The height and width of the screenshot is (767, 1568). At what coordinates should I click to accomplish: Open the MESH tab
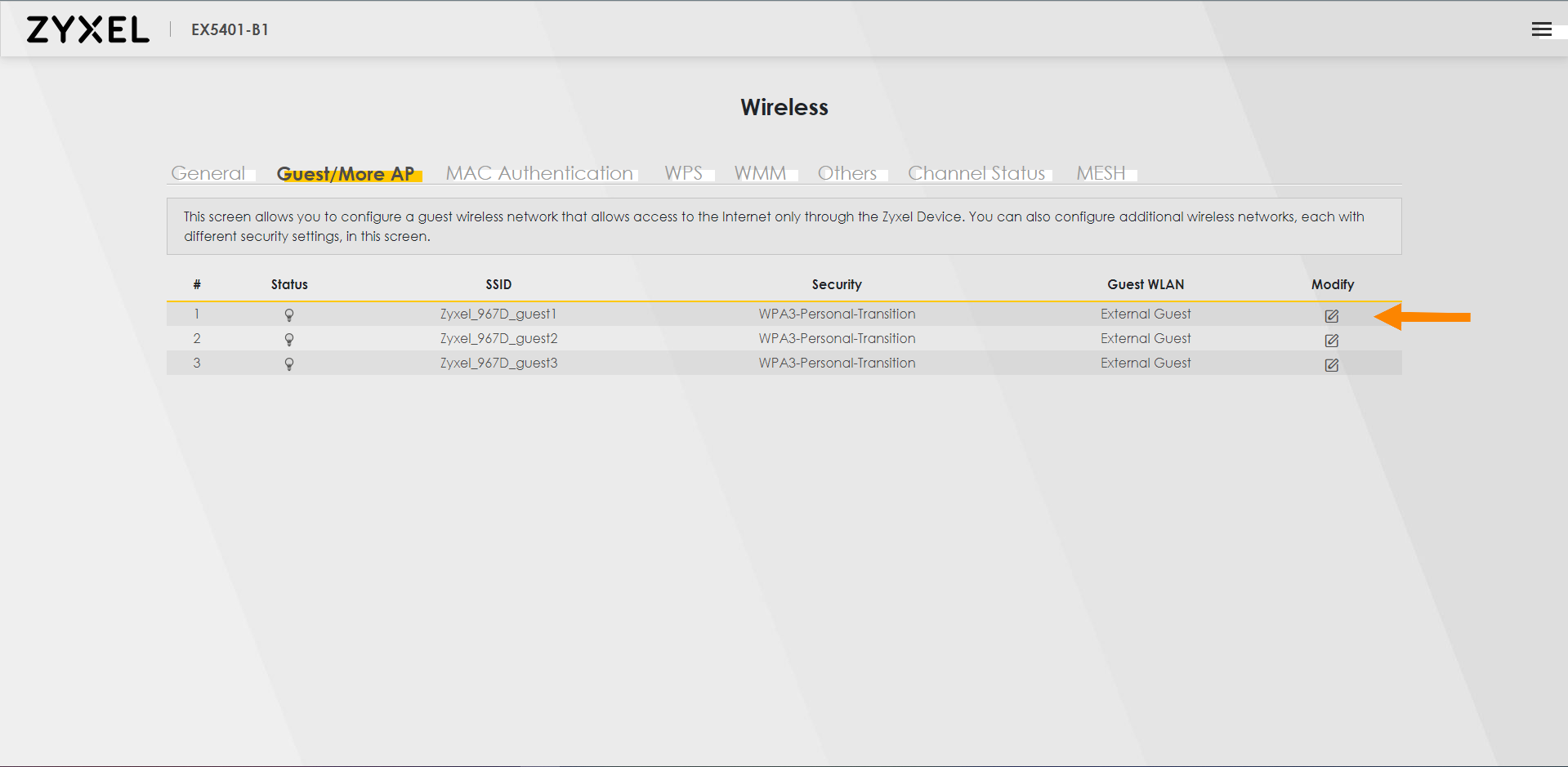(1101, 173)
